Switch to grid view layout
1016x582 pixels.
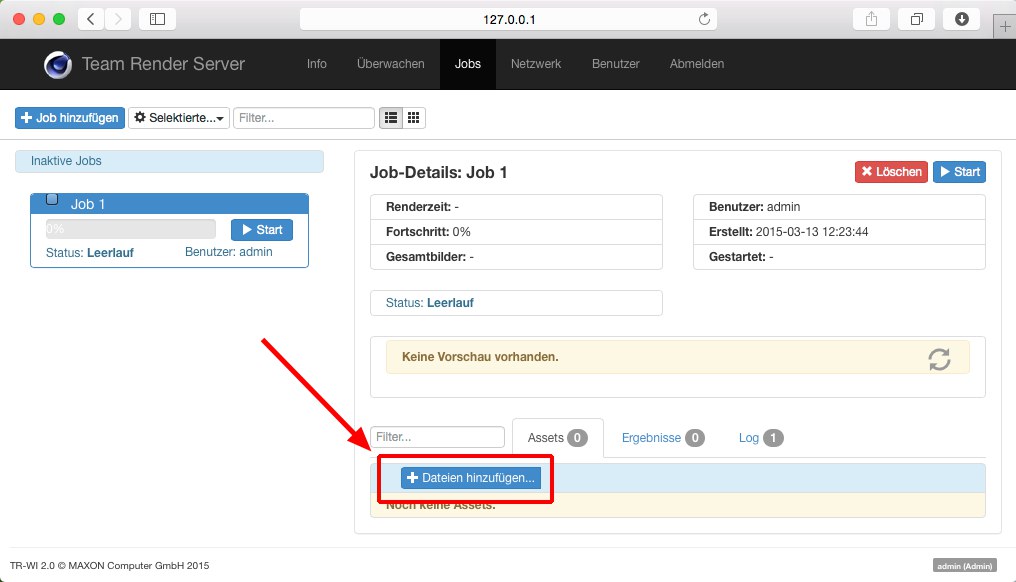coord(414,118)
